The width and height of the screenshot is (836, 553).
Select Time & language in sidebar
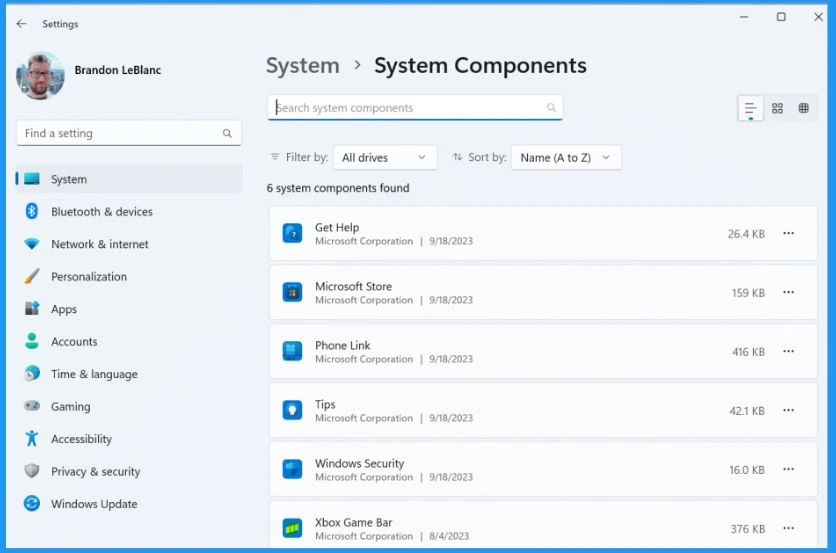[x=128, y=374]
